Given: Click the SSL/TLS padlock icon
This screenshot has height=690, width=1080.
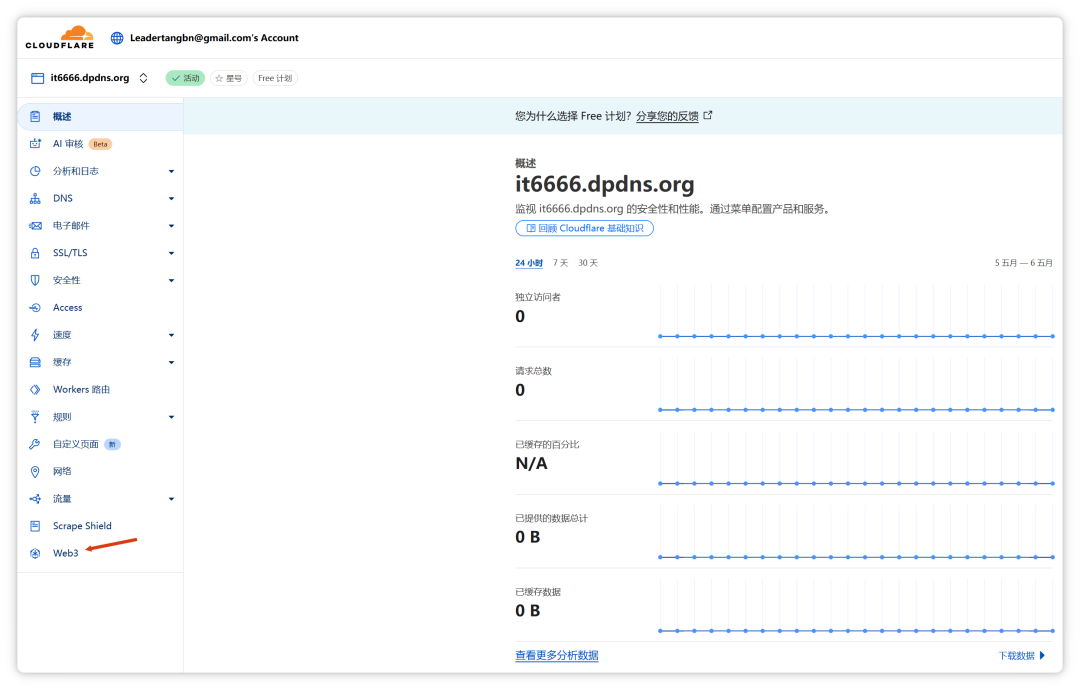Looking at the screenshot, I should [x=35, y=253].
